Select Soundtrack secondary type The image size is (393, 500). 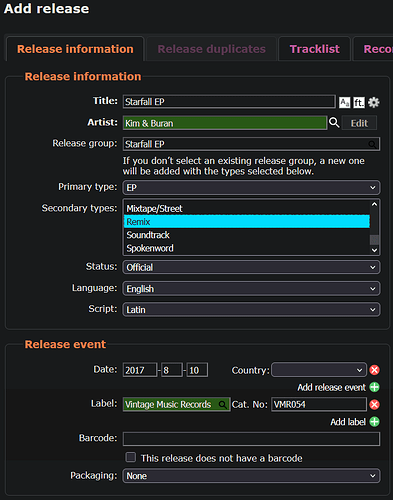tap(247, 235)
